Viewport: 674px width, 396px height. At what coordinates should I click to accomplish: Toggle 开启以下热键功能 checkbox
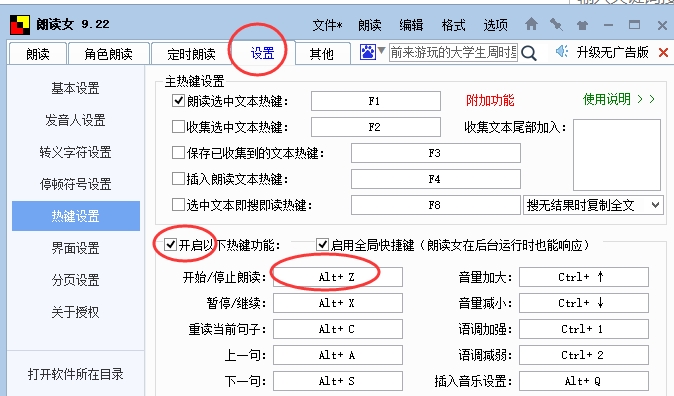tap(171, 245)
